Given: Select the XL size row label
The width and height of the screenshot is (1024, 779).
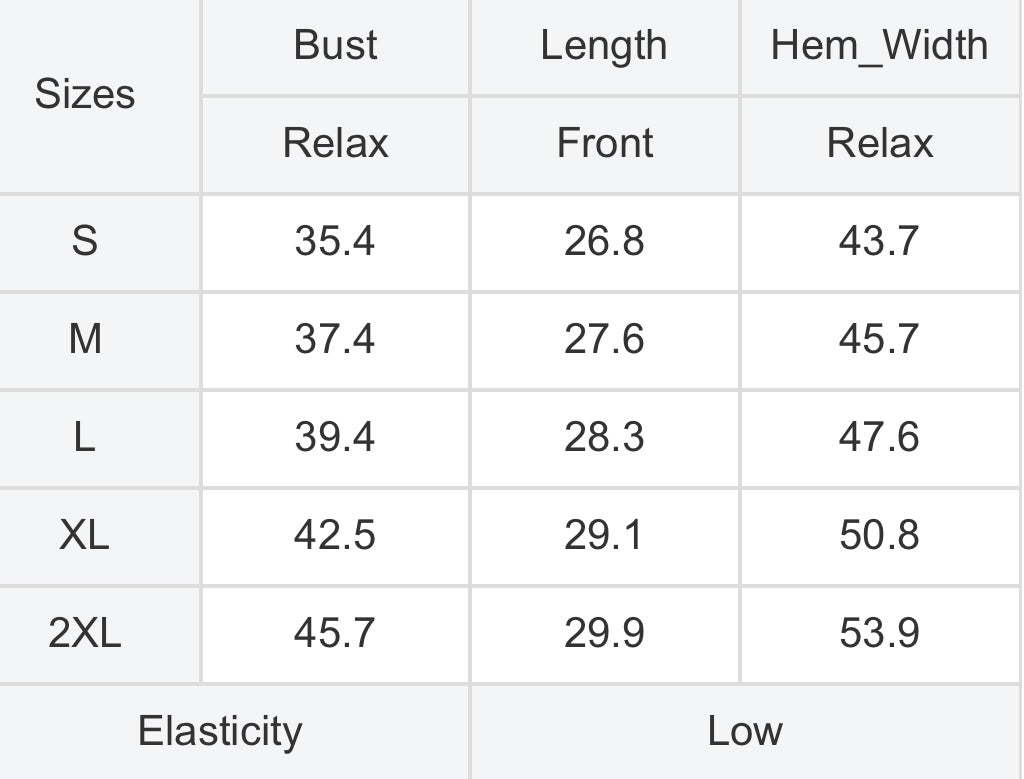Looking at the screenshot, I should tap(84, 534).
